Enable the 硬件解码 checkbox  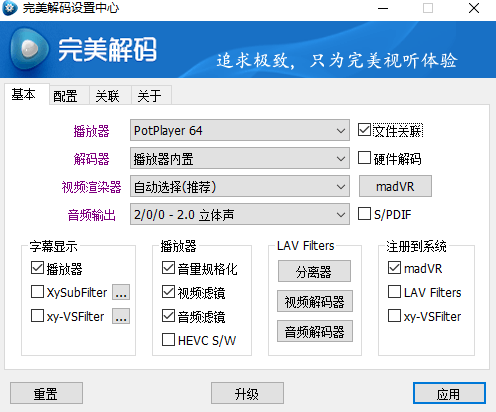(364, 158)
